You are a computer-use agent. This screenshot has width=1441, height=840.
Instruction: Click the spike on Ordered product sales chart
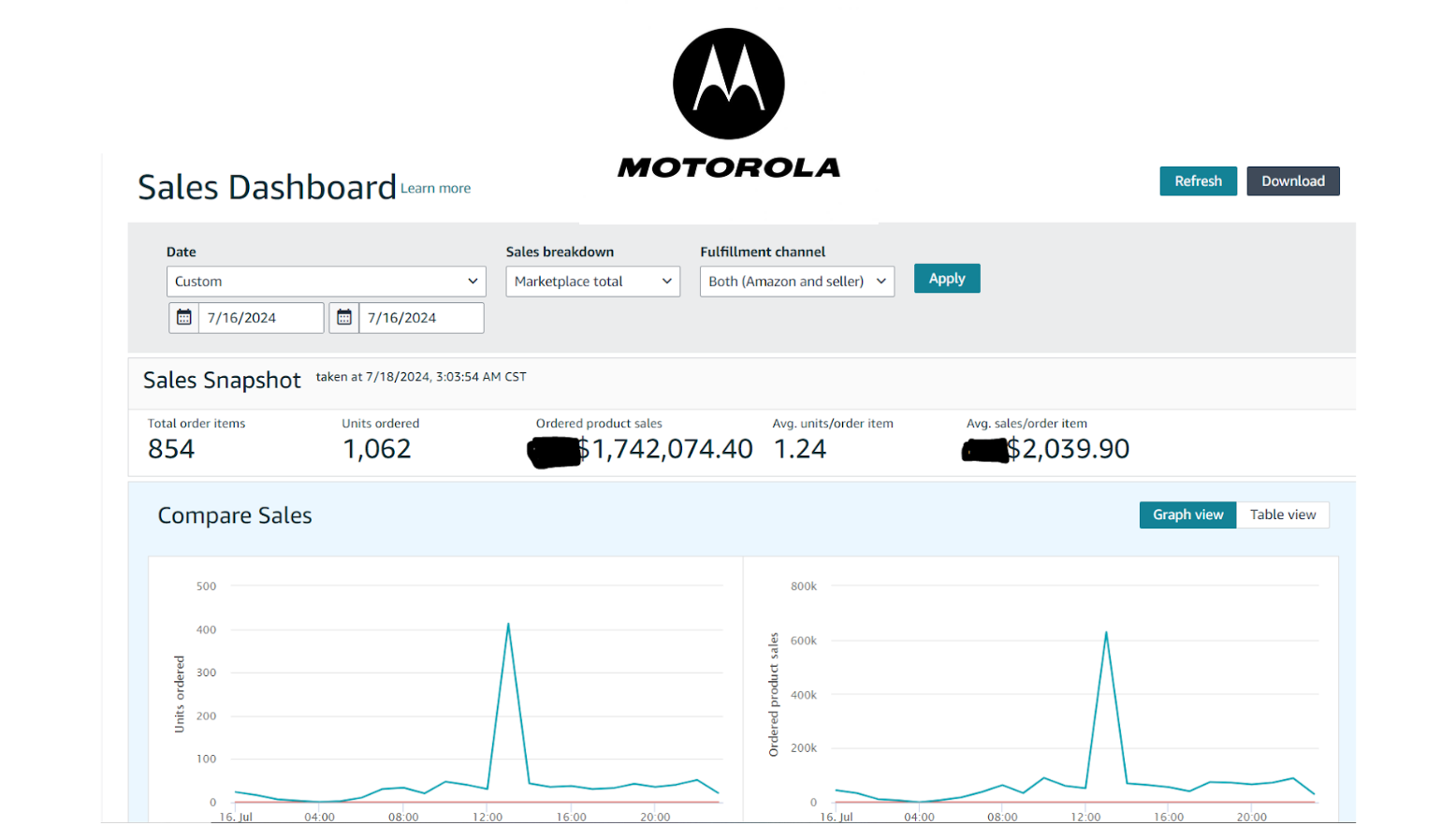pyautogui.click(x=1107, y=633)
